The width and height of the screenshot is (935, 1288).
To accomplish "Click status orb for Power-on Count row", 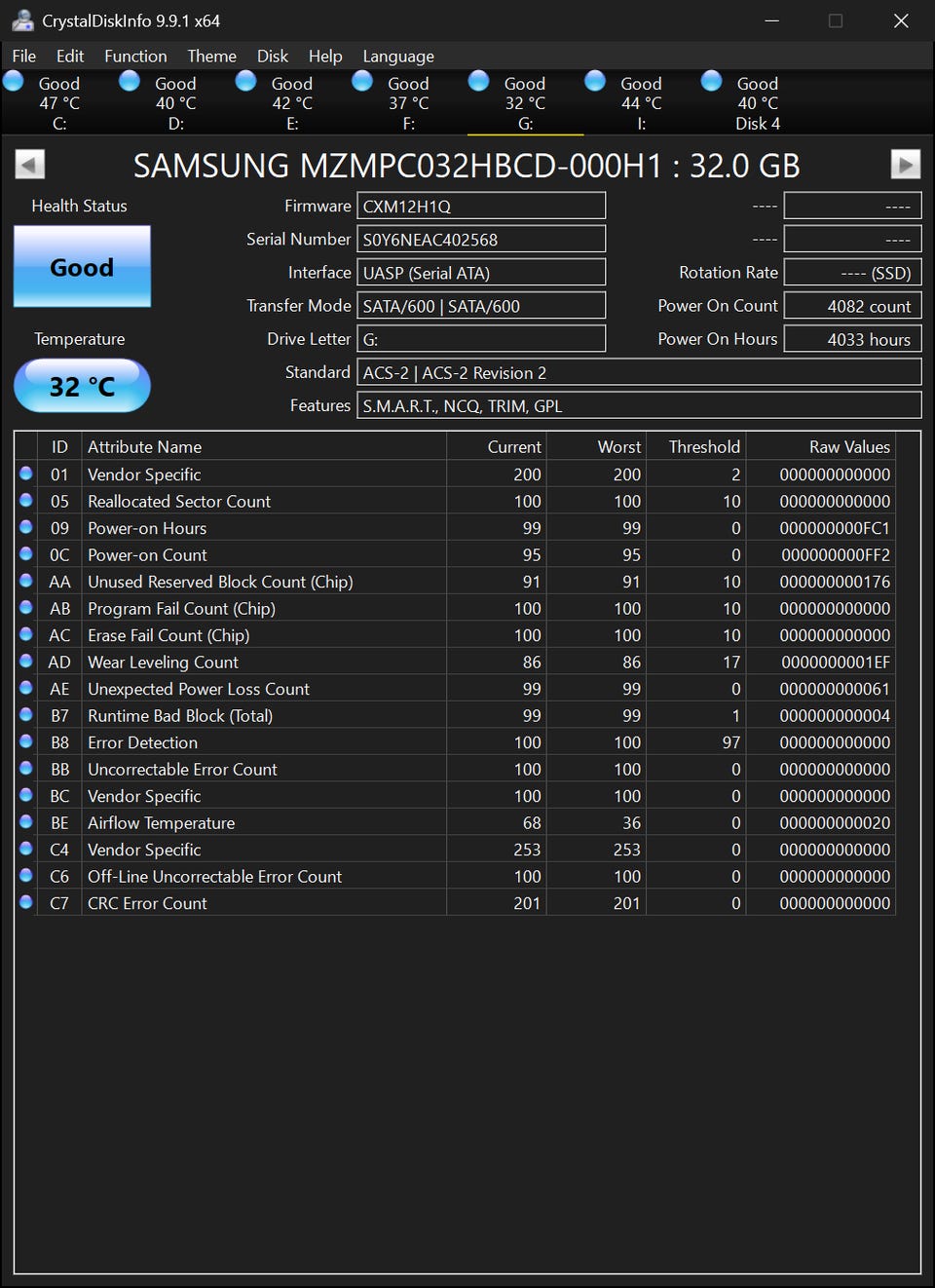I will [x=26, y=553].
